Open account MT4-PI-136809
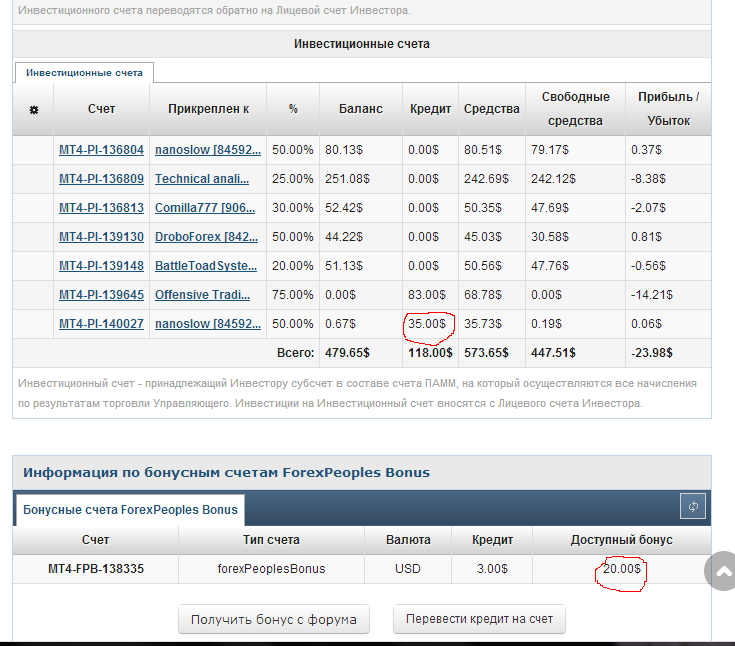735x646 pixels. [101, 179]
